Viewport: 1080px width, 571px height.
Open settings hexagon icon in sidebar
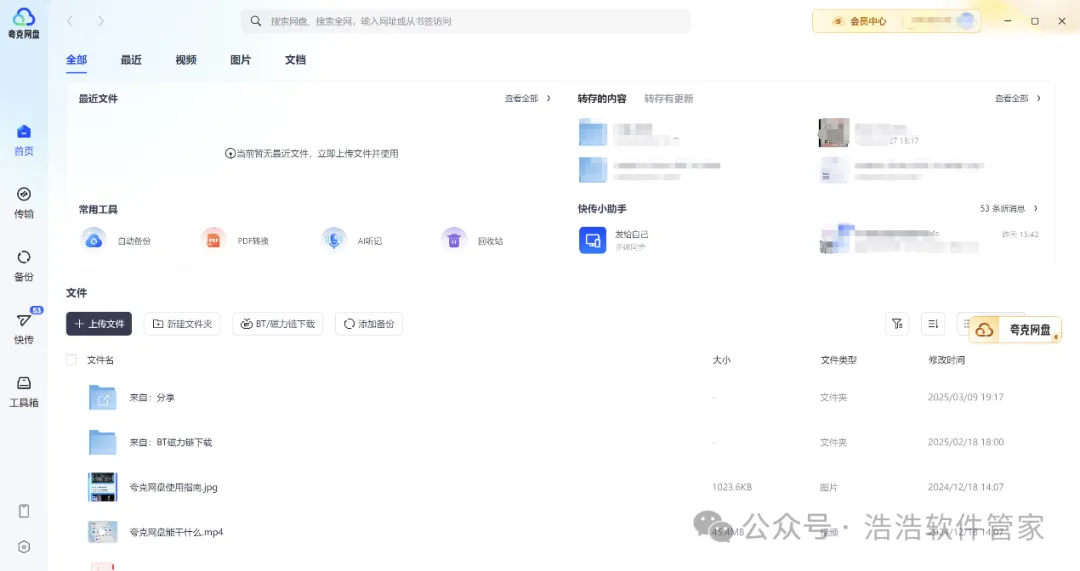click(23, 547)
